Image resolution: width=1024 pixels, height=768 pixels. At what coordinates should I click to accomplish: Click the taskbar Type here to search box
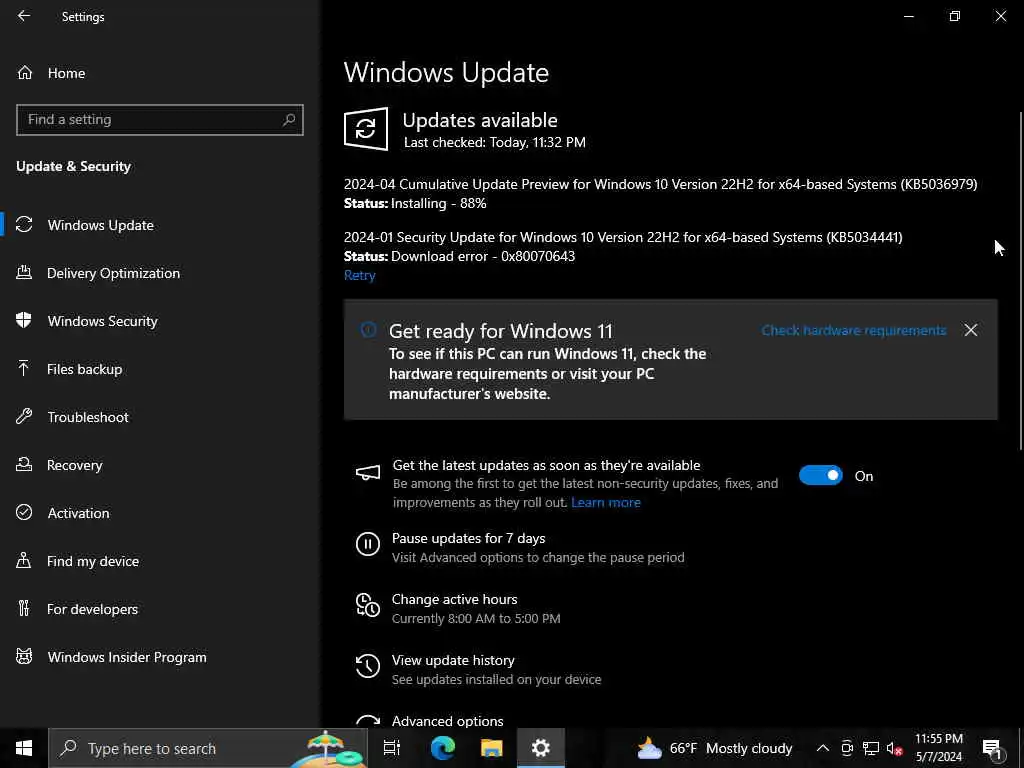pos(208,748)
